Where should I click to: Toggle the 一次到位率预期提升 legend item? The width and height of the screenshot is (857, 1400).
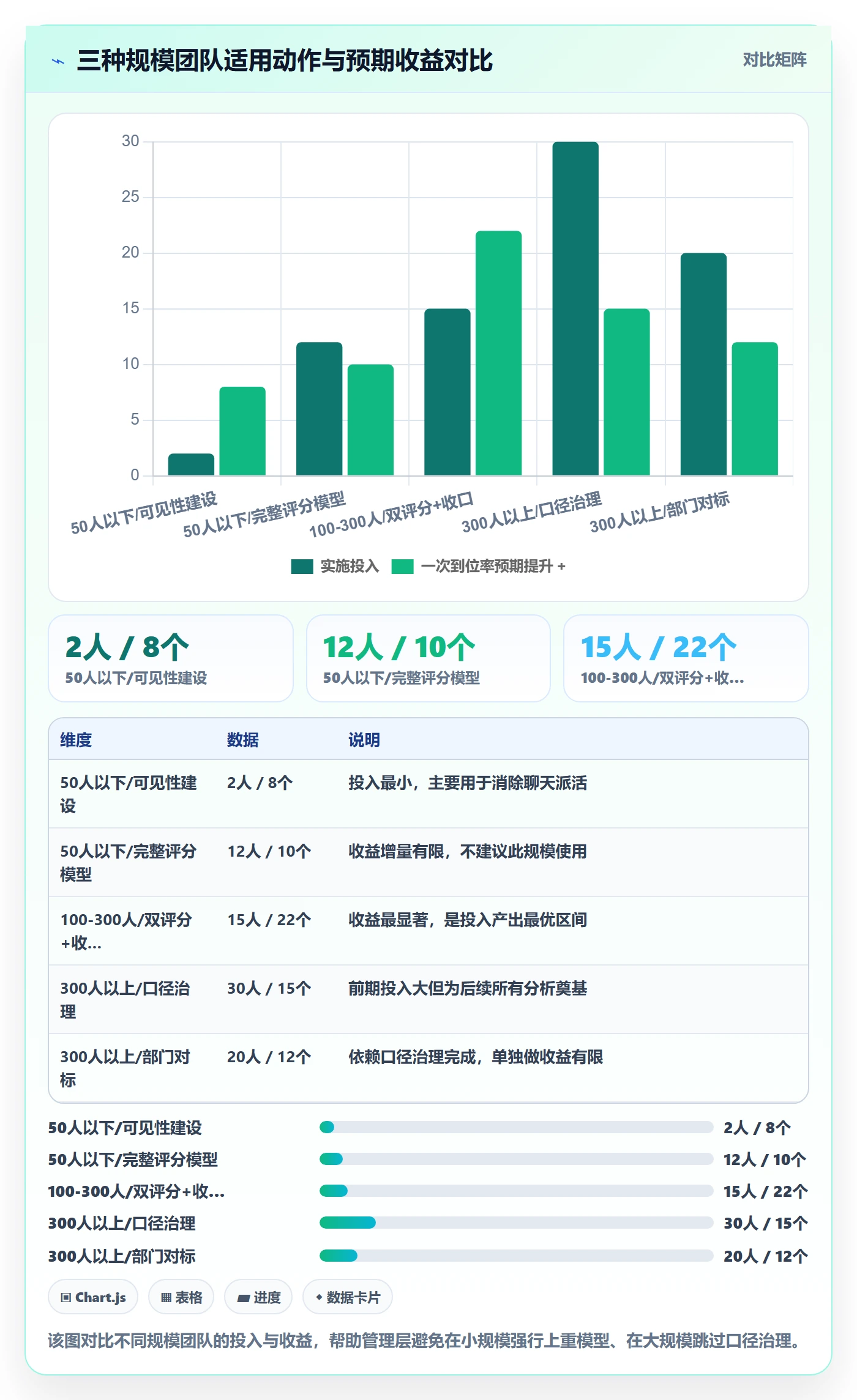[478, 566]
